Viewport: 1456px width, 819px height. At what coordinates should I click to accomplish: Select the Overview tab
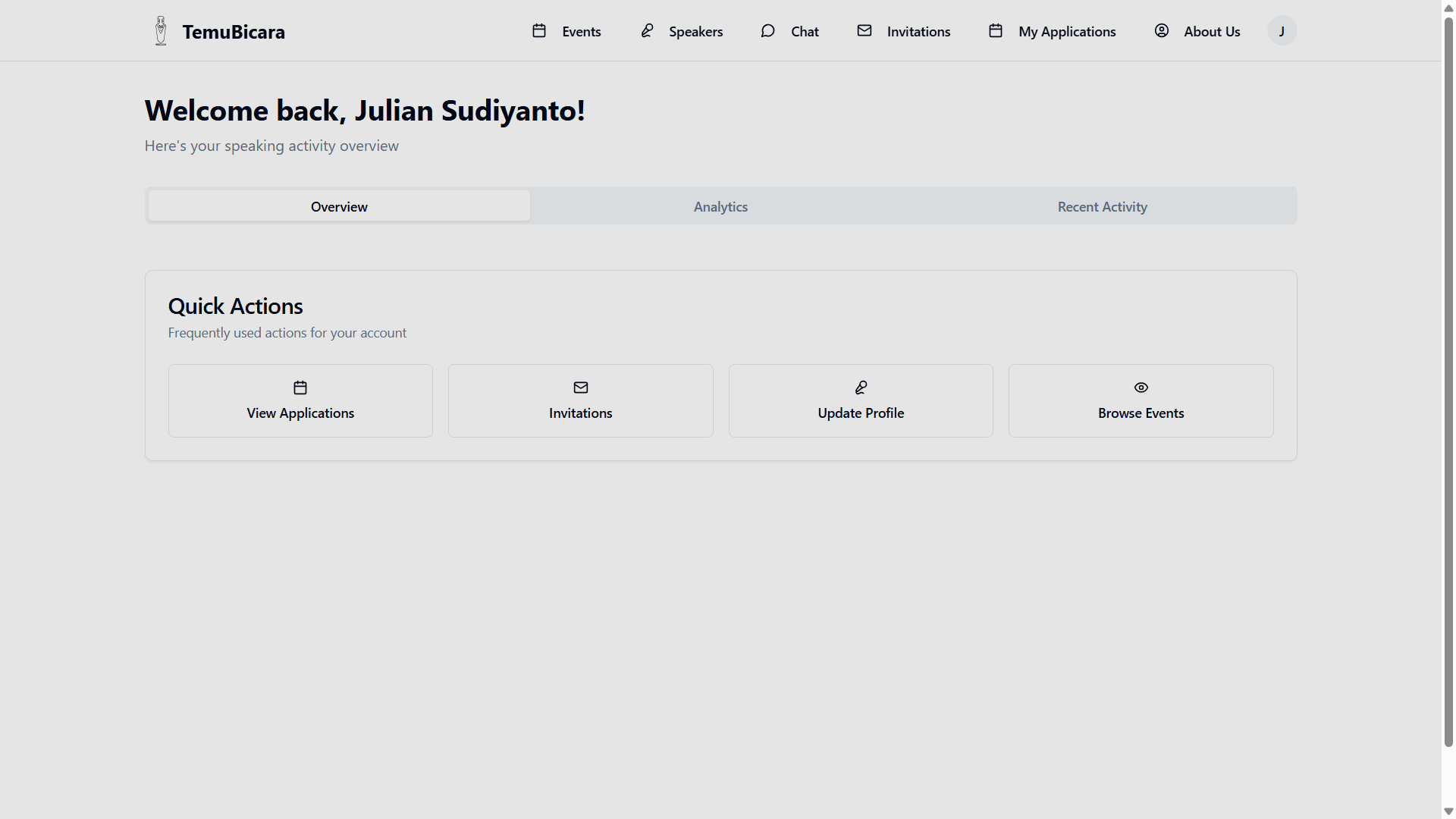(x=339, y=207)
